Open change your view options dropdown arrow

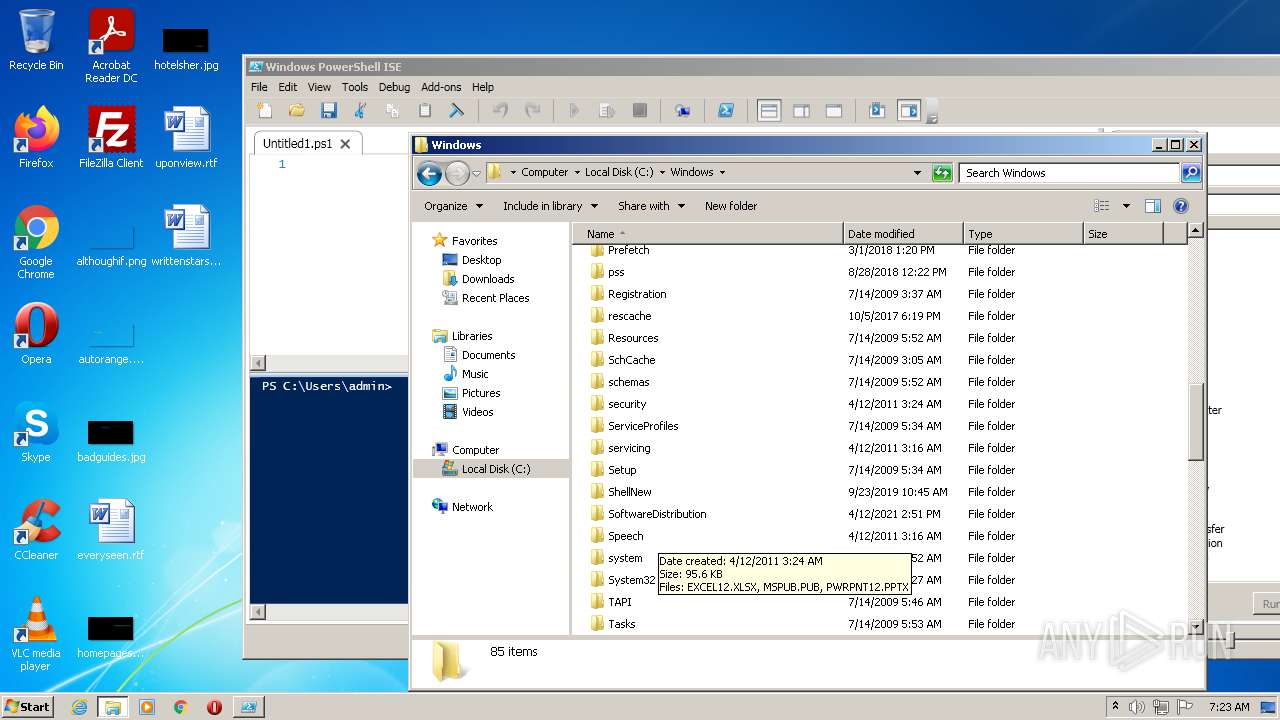point(1126,206)
